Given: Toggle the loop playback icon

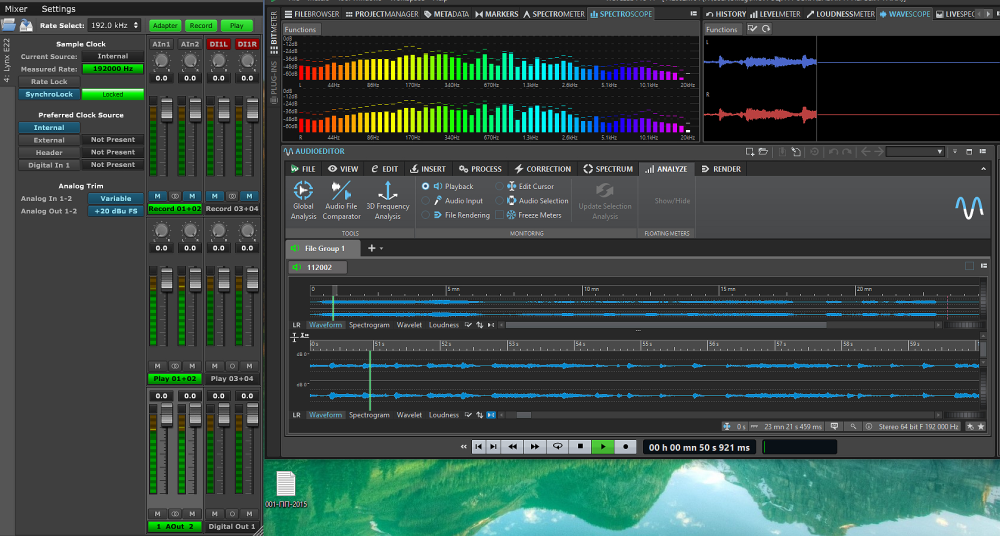Looking at the screenshot, I should [558, 447].
